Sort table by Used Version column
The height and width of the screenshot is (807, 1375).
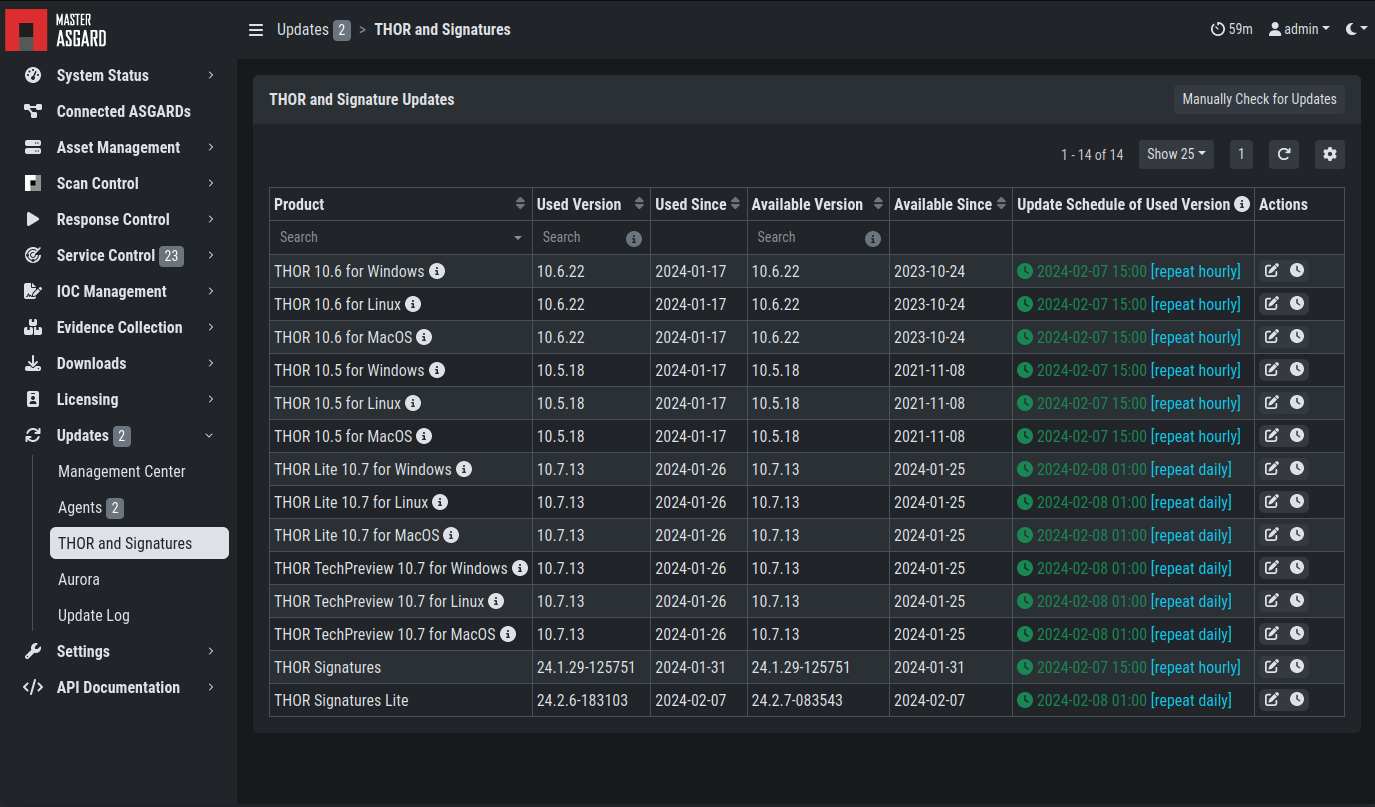point(639,204)
